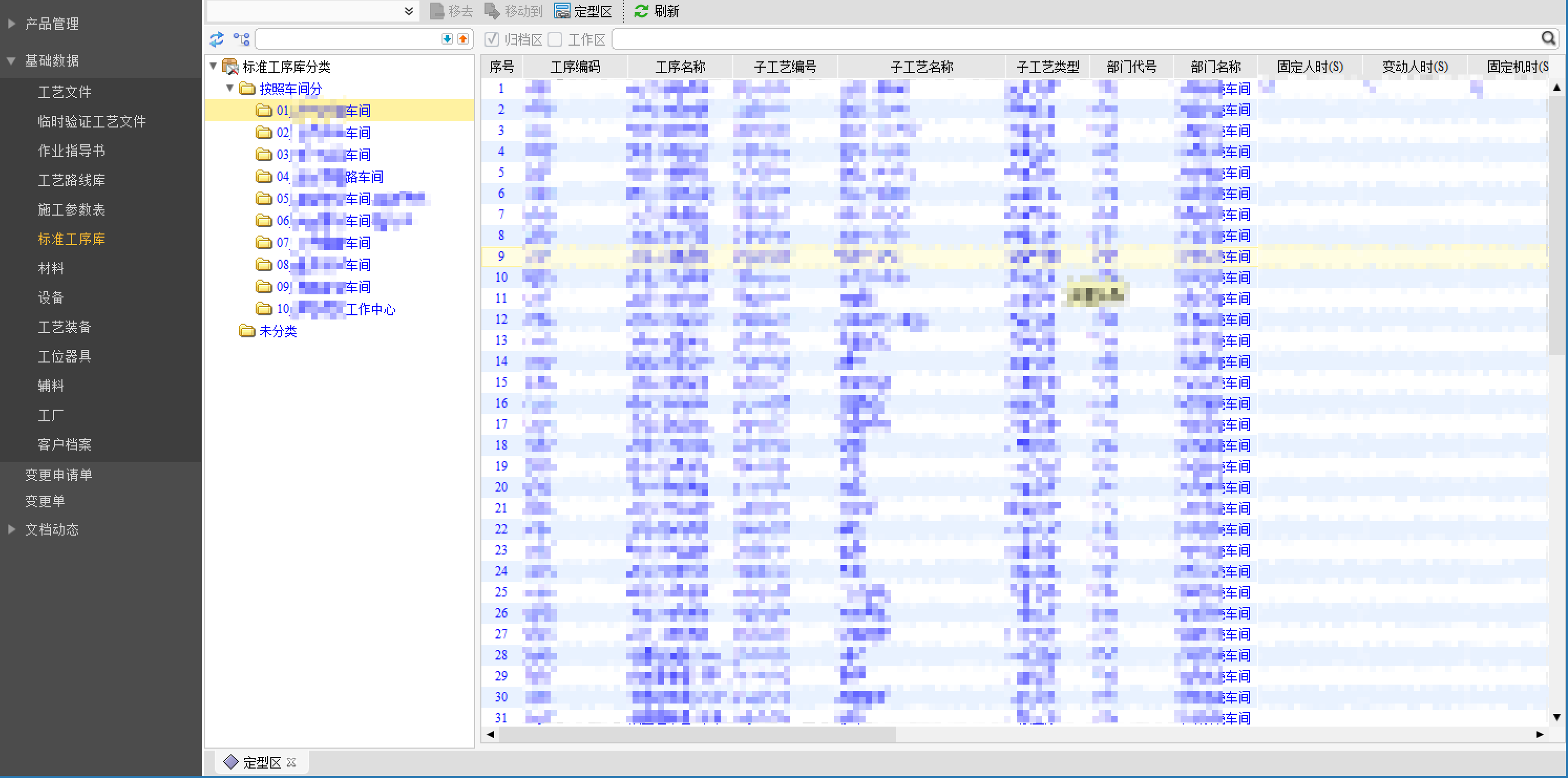
Task: Open 工艺路线库 in the sidebar
Action: point(71,180)
